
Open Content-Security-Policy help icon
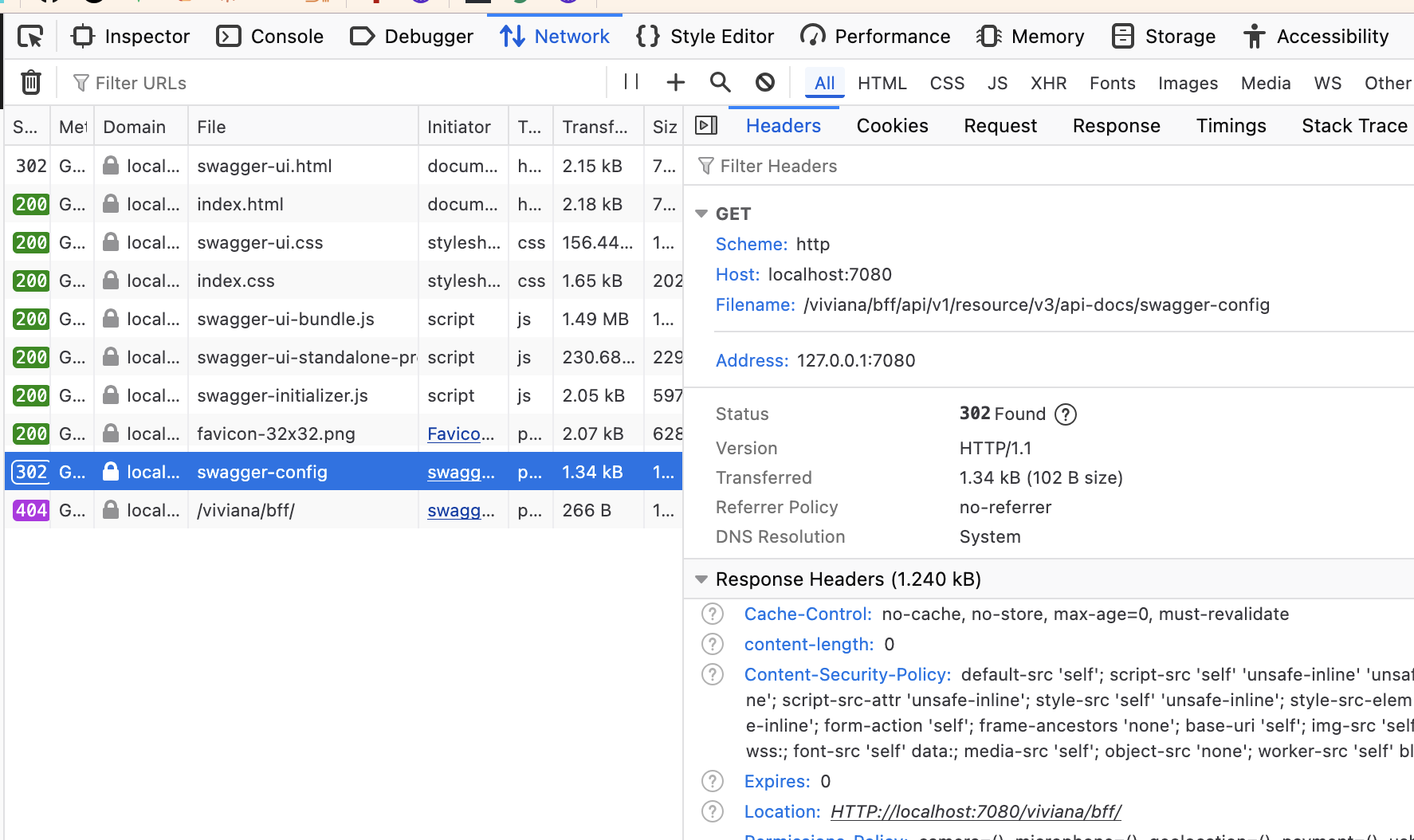coord(712,674)
